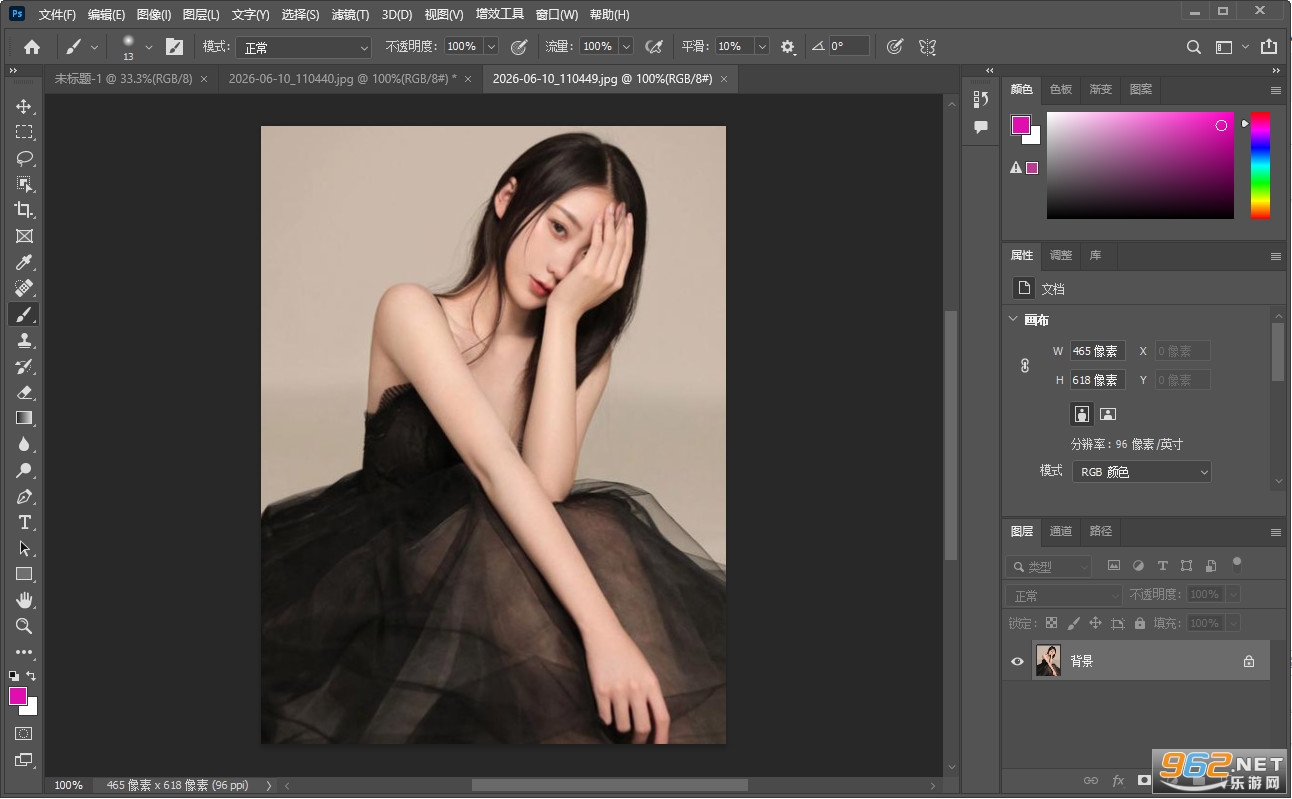Select the Hand tool

24,600
